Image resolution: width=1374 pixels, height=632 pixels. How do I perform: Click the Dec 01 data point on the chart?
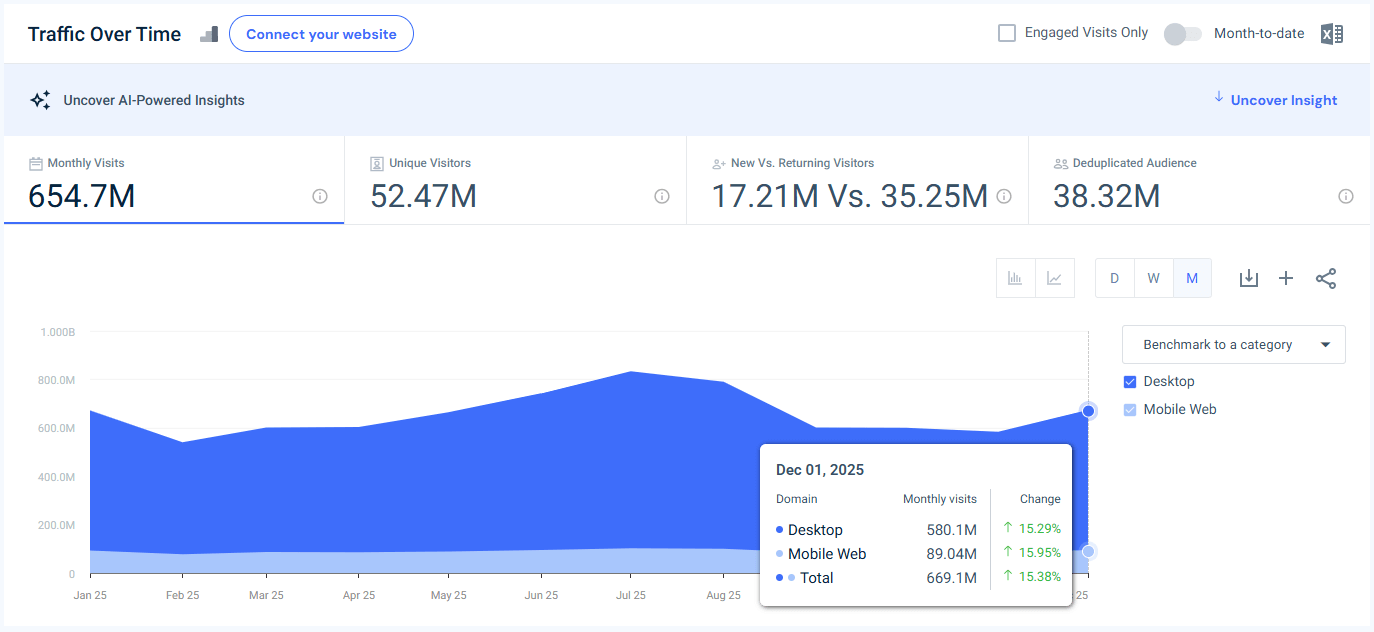(x=1087, y=411)
